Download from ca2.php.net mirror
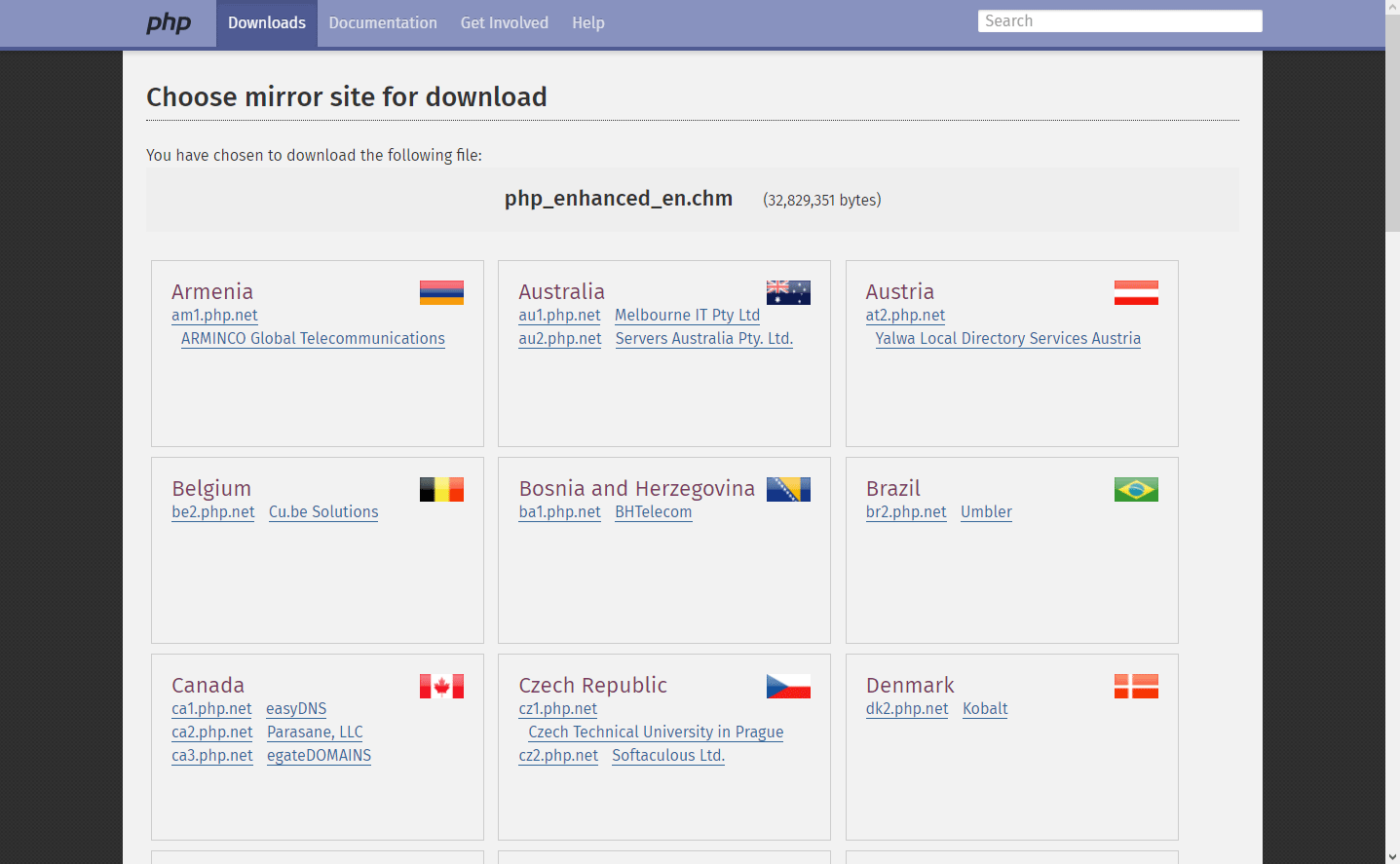This screenshot has width=1400, height=864. pos(212,733)
